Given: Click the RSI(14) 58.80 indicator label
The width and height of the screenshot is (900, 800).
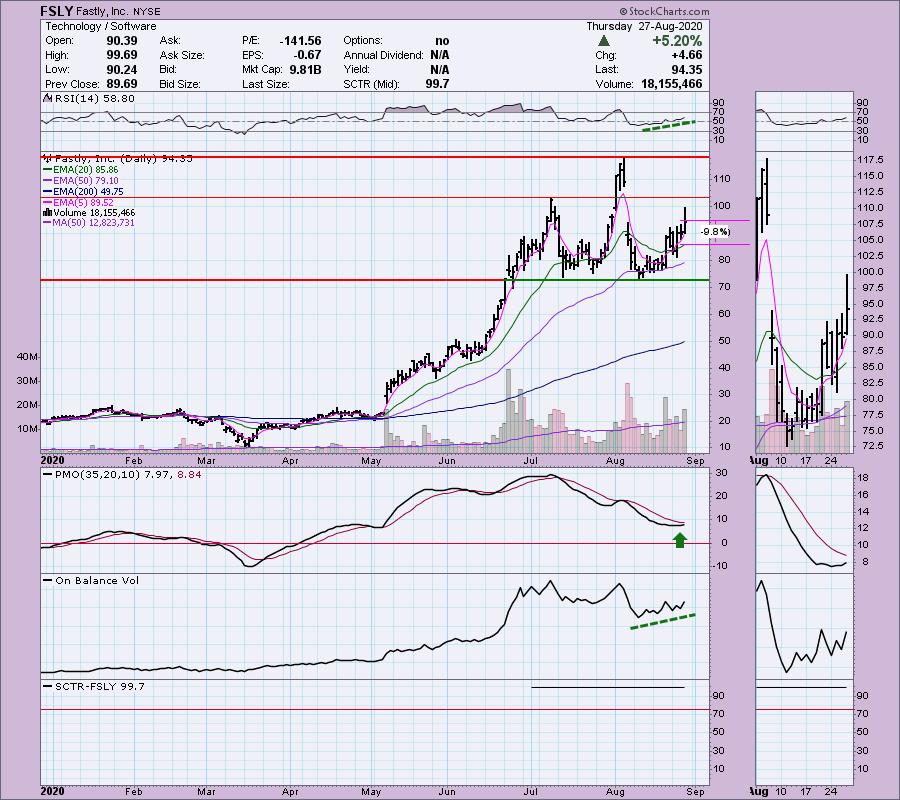Looking at the screenshot, I should coord(94,99).
